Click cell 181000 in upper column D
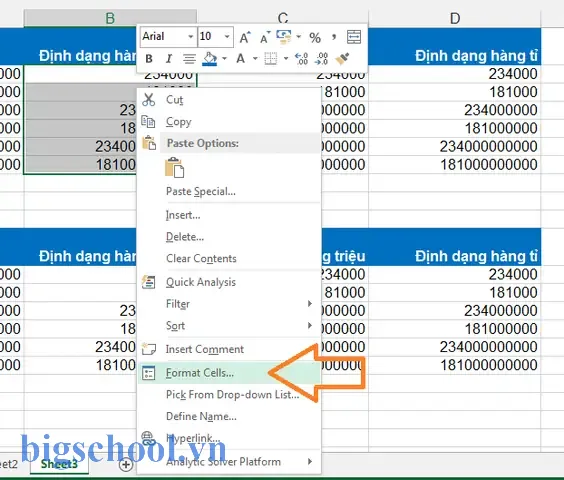This screenshot has height=480, width=564. [x=455, y=92]
